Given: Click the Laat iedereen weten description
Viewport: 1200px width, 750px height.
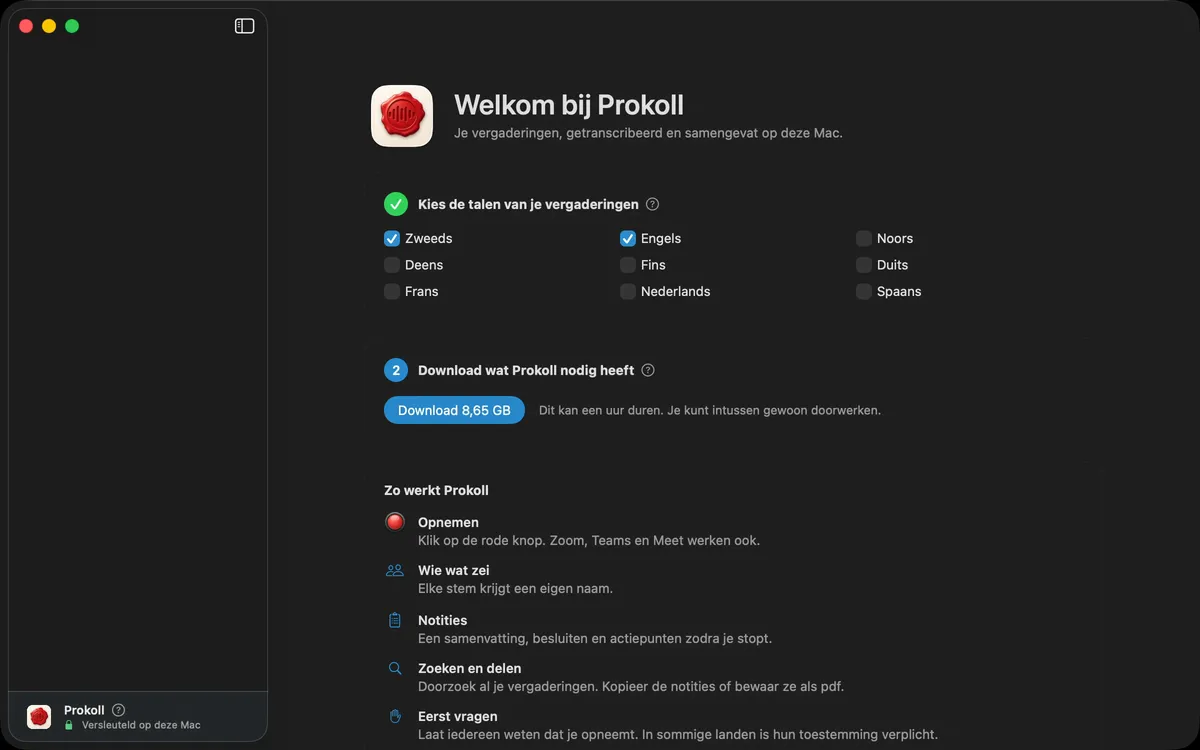Looking at the screenshot, I should point(678,734).
